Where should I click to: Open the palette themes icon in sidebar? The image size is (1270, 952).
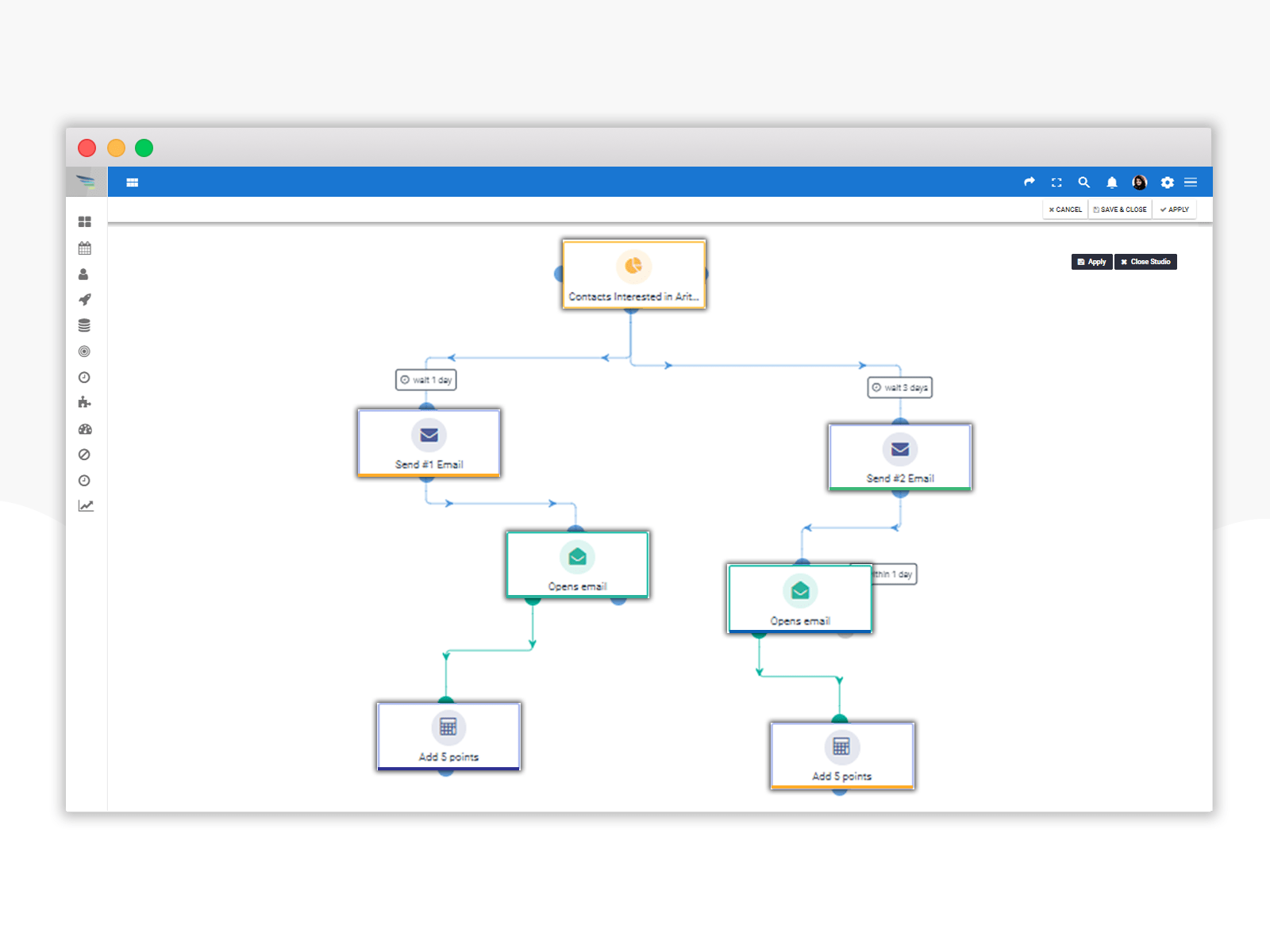85,429
